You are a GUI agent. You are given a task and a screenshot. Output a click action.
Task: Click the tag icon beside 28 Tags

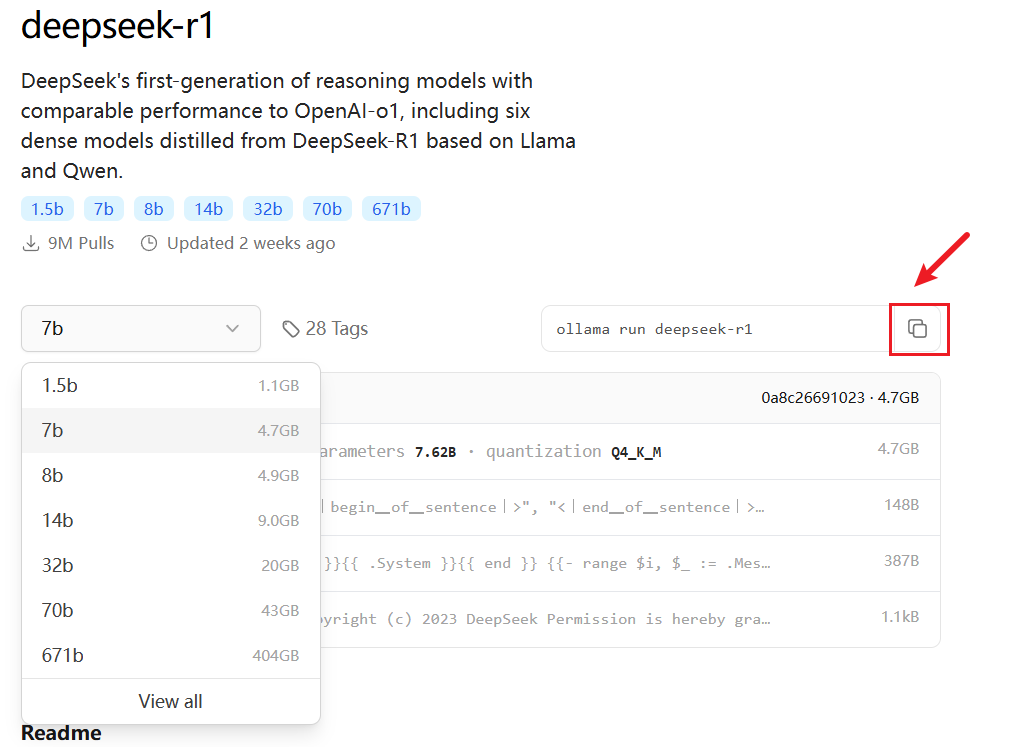coord(291,329)
